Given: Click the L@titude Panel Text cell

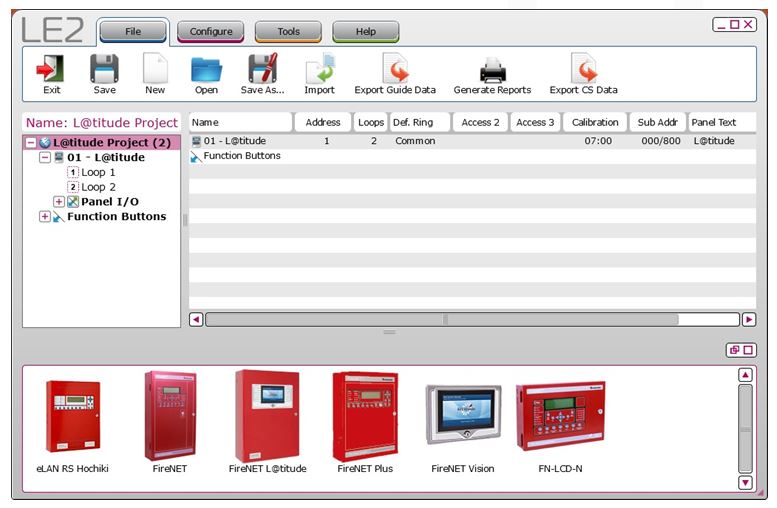Looking at the screenshot, I should (714, 141).
